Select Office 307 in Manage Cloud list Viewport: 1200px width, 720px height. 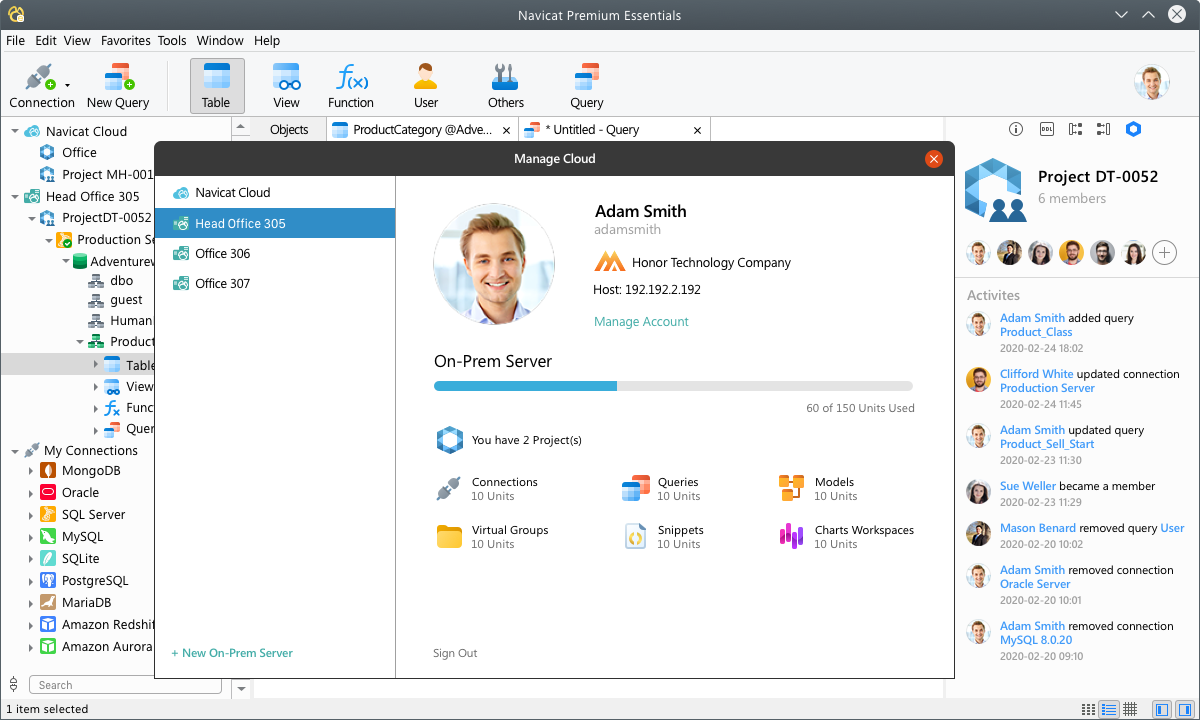point(275,284)
